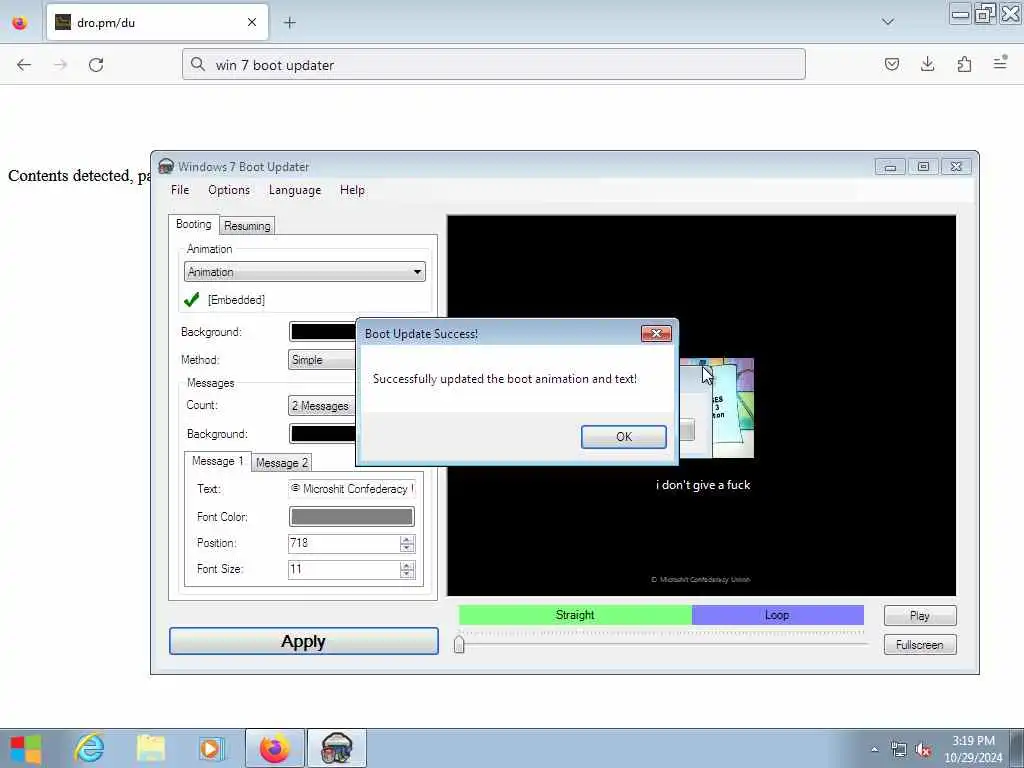Screen dimensions: 1024x768
Task: Click the Apply button
Action: pyautogui.click(x=304, y=641)
